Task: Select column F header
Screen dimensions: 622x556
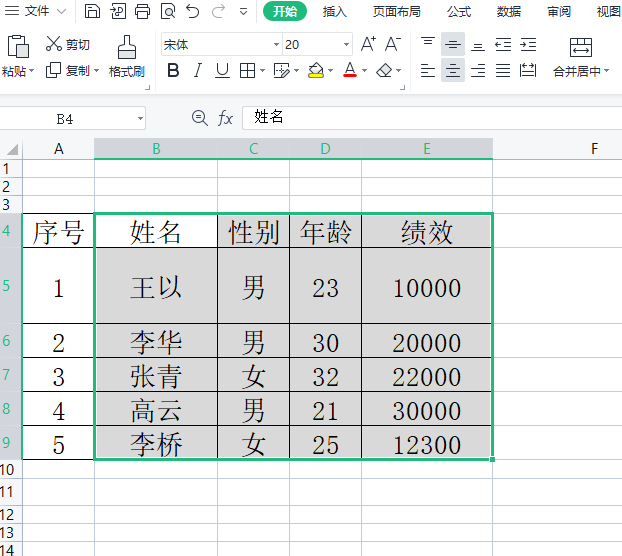Action: [x=594, y=149]
